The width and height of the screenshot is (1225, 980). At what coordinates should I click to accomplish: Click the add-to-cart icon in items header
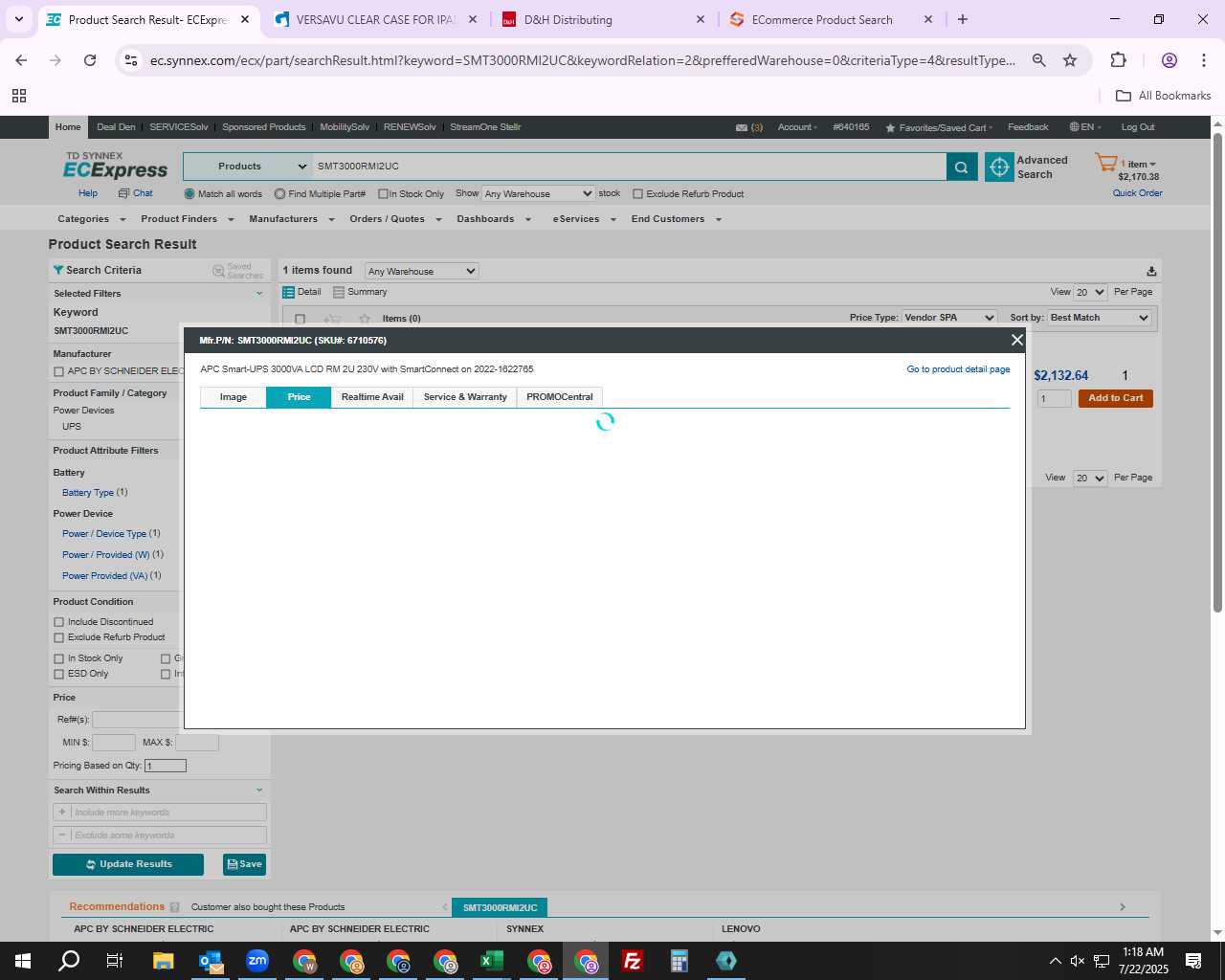pos(332,319)
